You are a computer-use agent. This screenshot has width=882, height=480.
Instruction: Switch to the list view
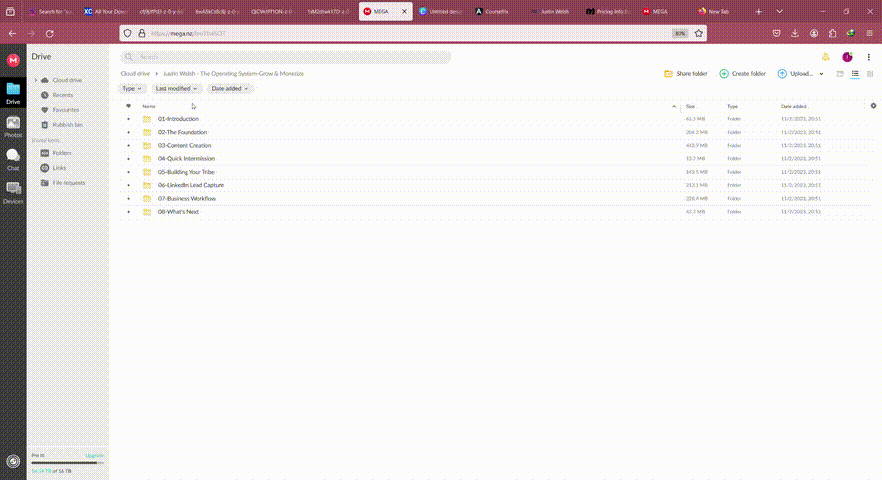[855, 74]
